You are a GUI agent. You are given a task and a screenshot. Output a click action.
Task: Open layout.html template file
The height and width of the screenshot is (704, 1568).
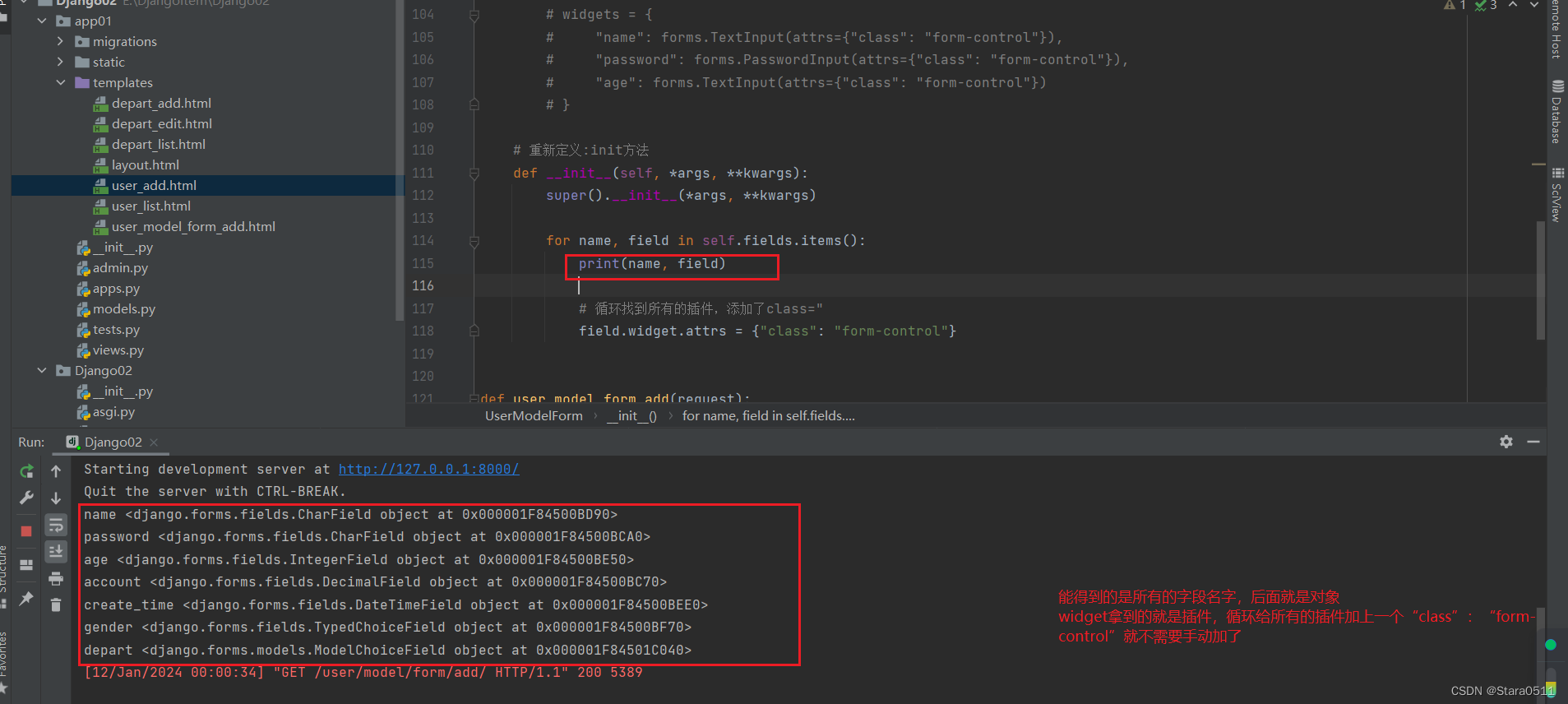146,164
